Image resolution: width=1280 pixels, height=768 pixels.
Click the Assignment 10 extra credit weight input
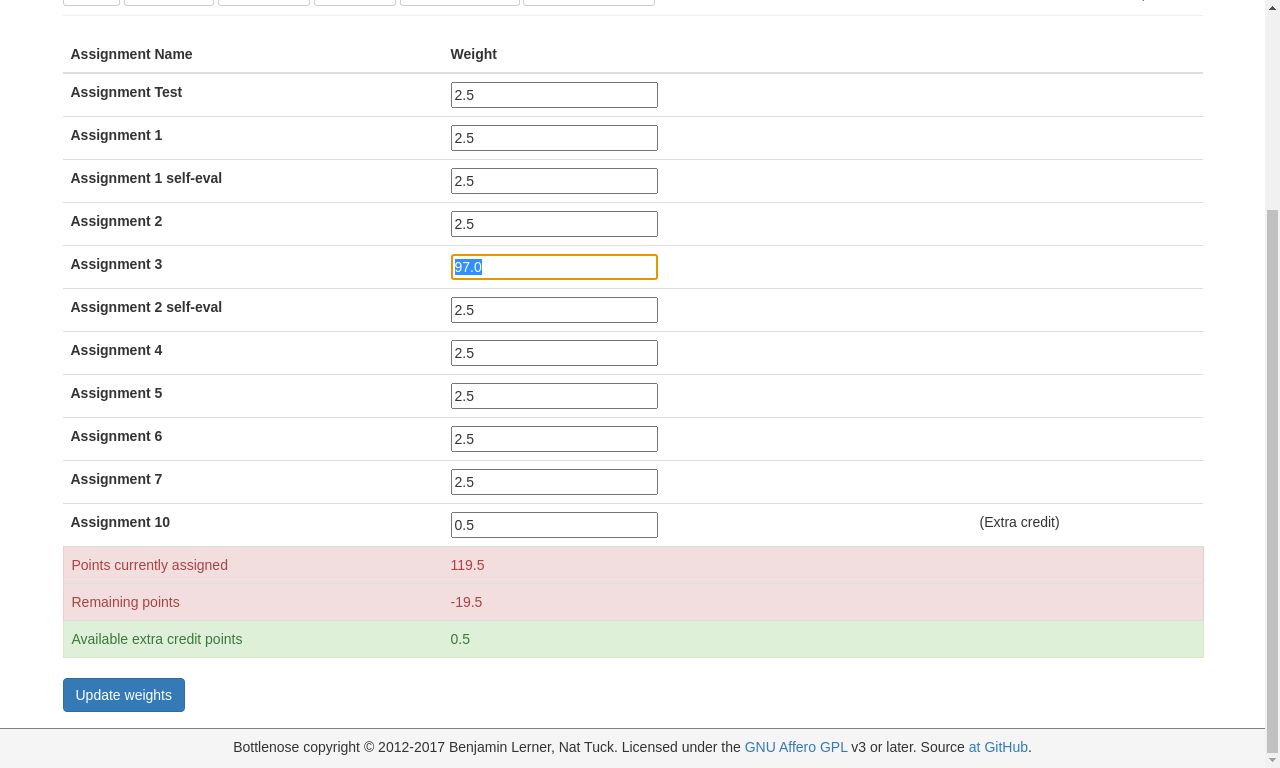point(554,525)
